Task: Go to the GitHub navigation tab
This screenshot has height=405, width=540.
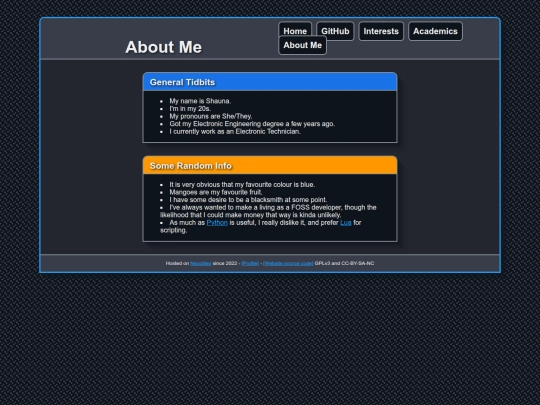Action: click(335, 31)
